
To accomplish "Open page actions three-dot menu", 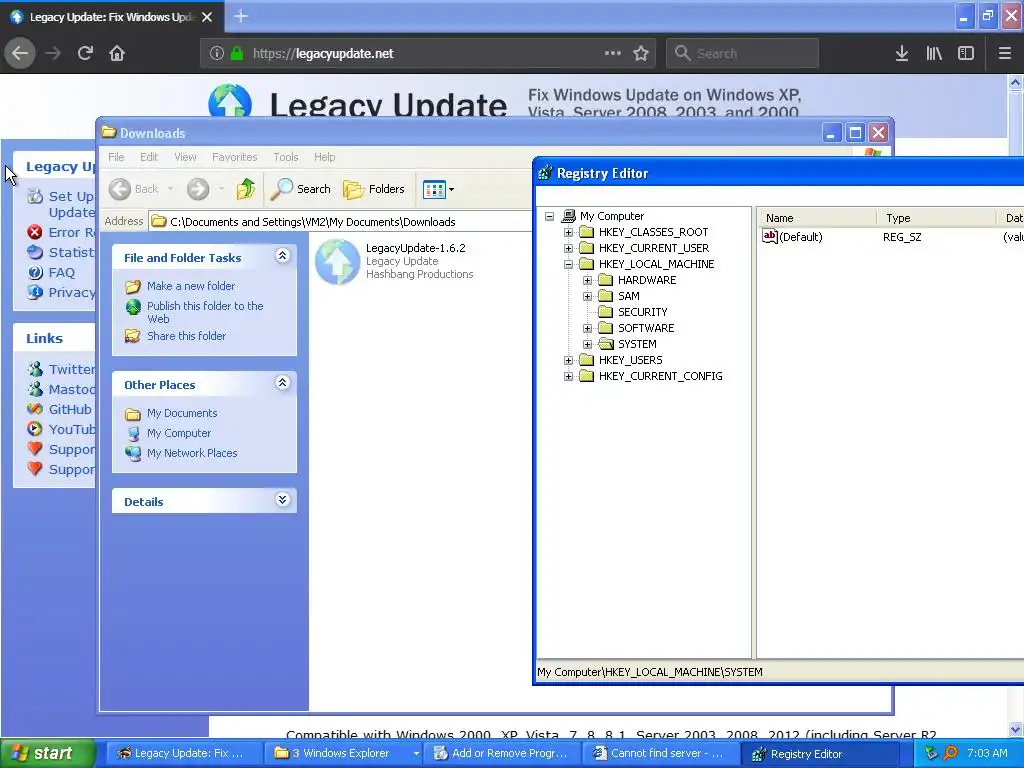I will (613, 54).
